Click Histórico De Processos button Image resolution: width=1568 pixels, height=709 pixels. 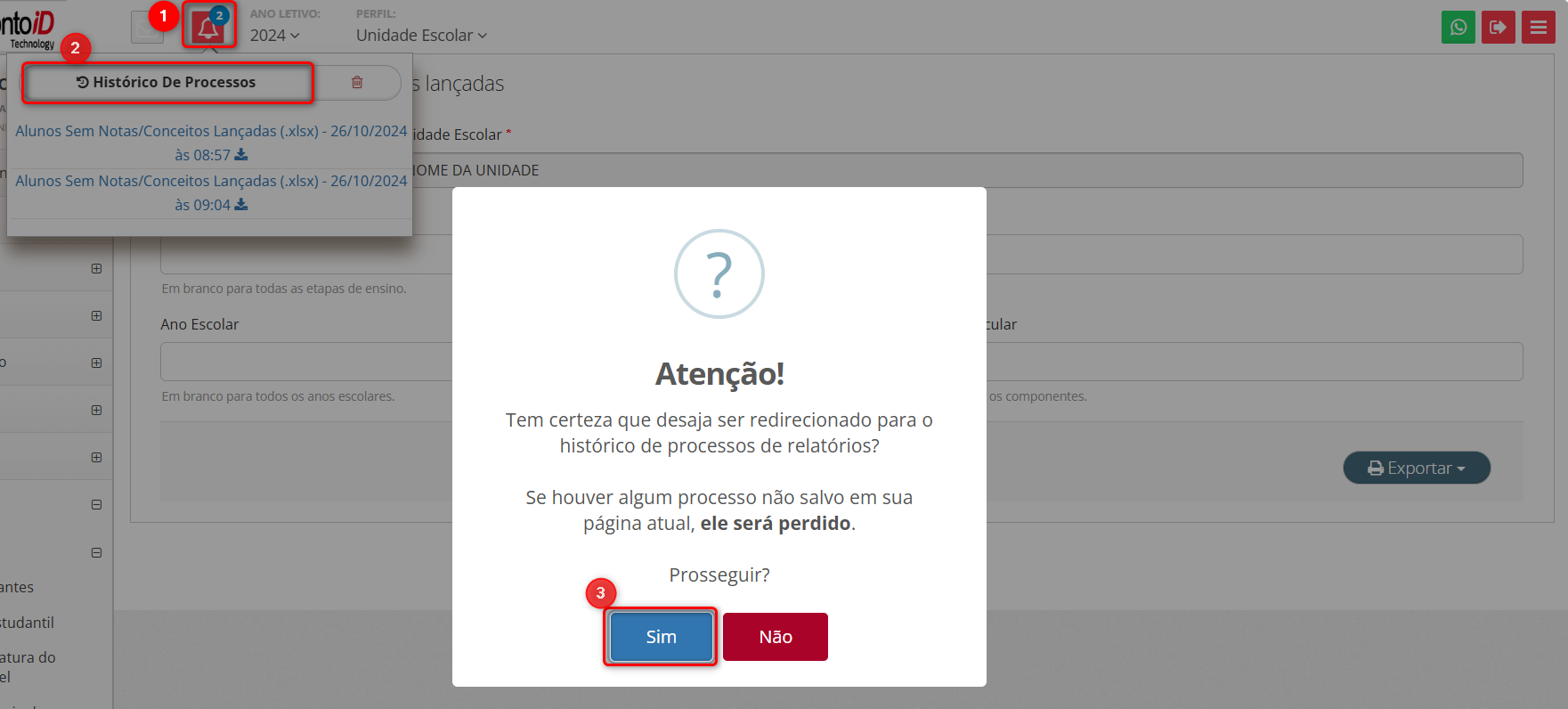pyautogui.click(x=167, y=82)
